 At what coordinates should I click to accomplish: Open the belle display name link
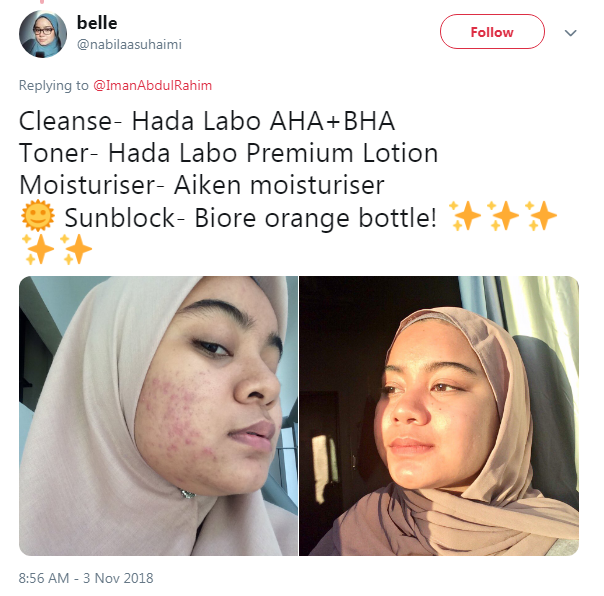(97, 23)
